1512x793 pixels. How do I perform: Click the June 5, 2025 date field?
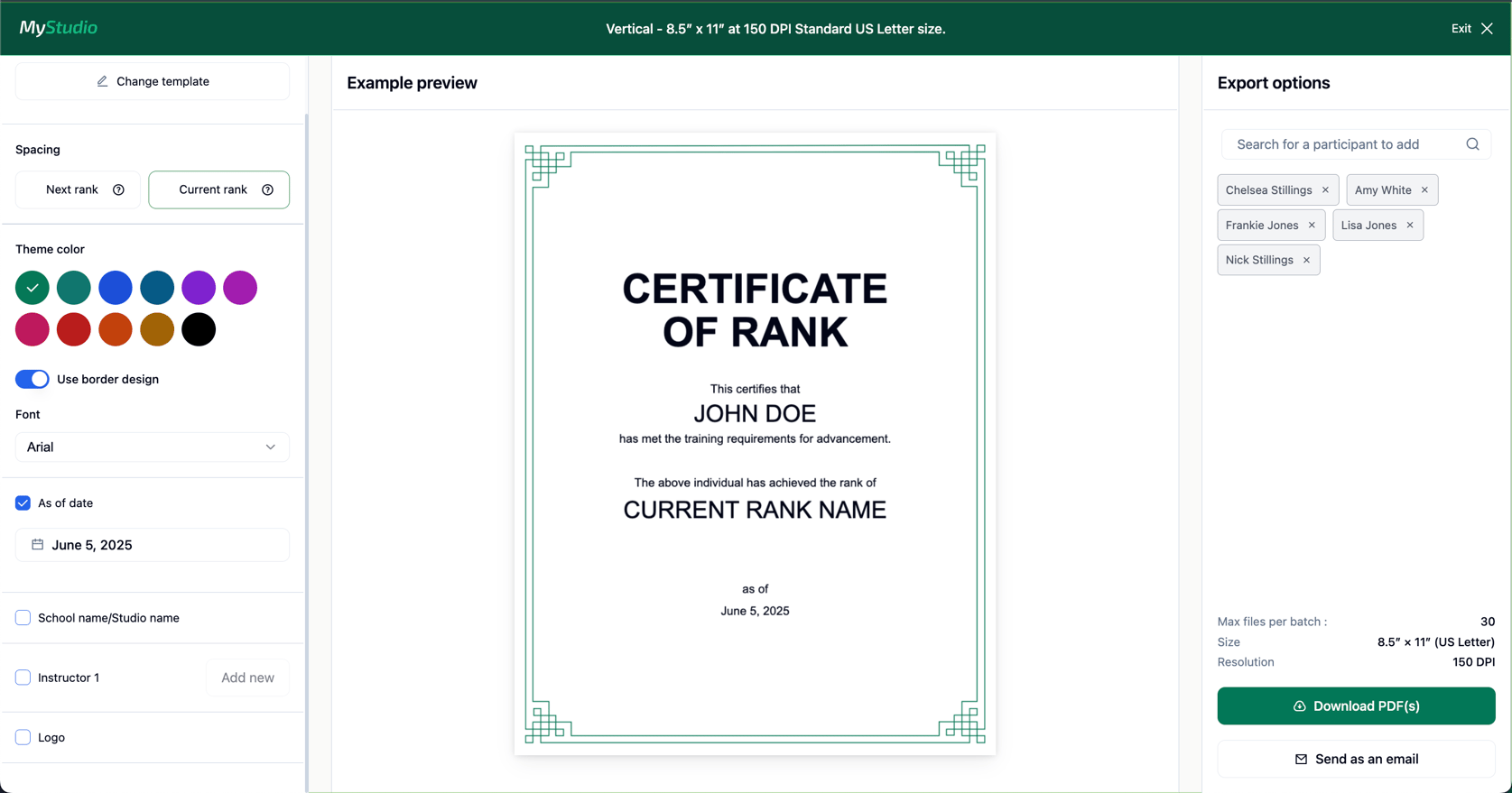pos(153,545)
